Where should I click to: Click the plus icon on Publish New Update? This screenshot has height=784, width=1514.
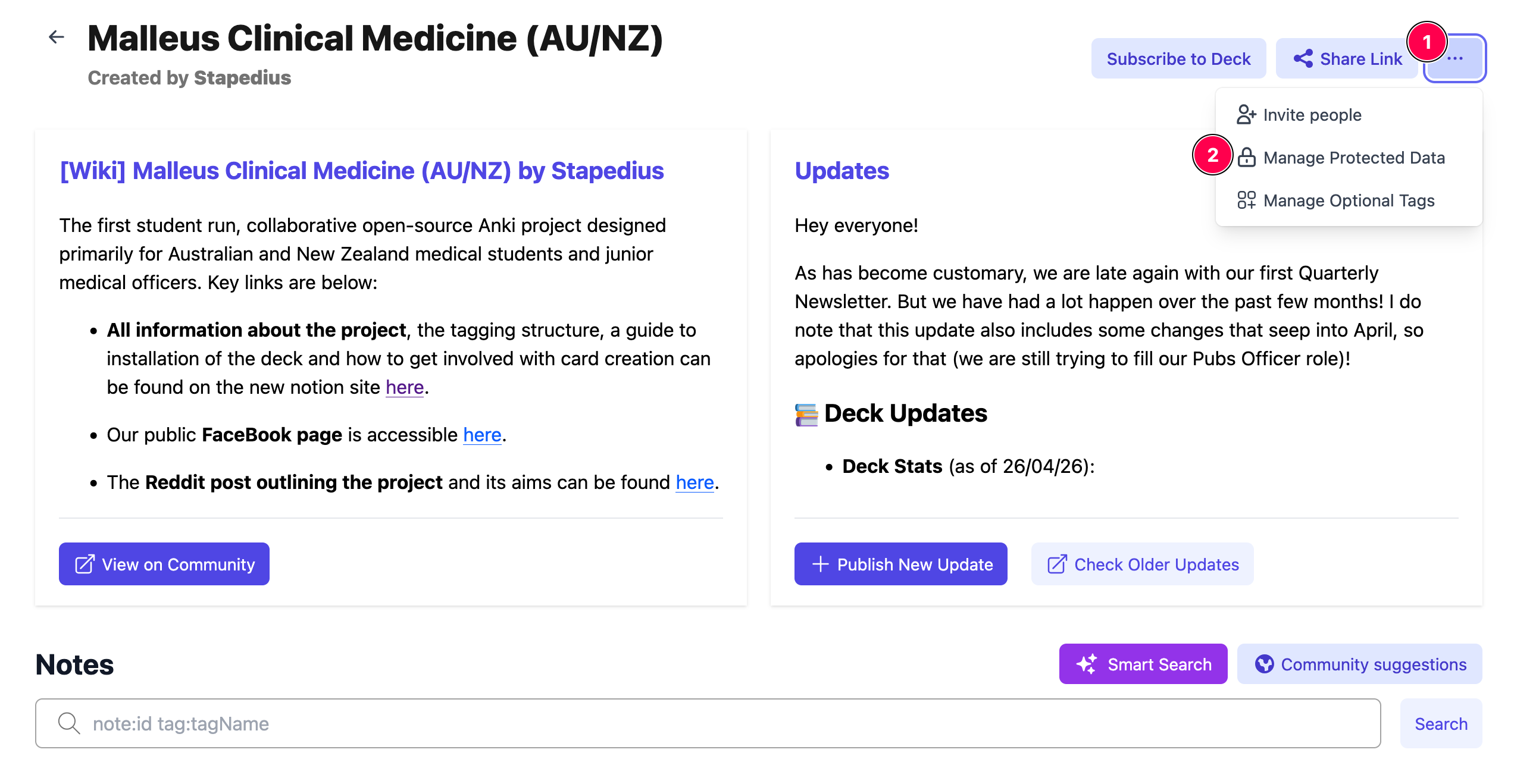pyautogui.click(x=820, y=564)
